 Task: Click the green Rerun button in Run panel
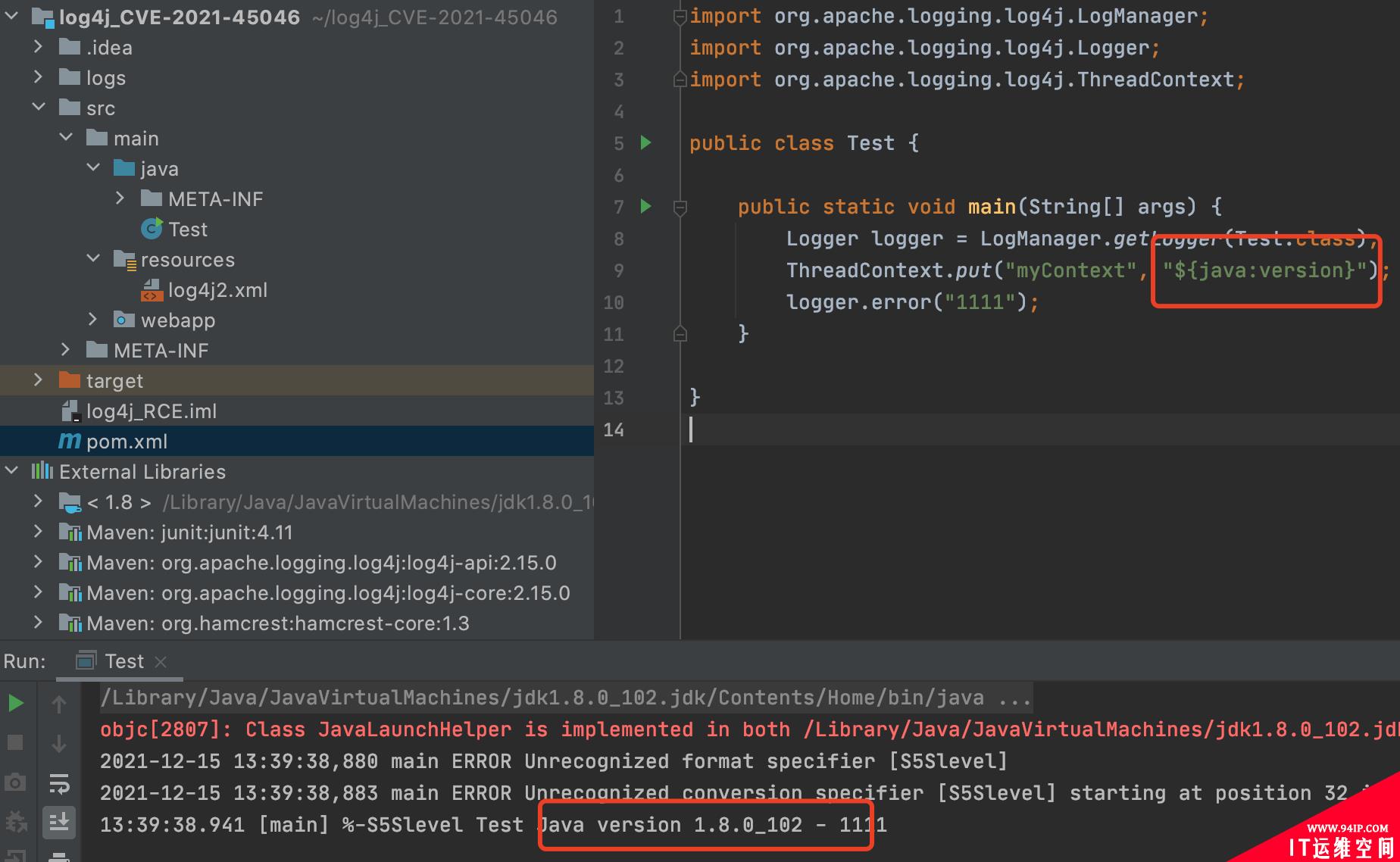click(15, 704)
